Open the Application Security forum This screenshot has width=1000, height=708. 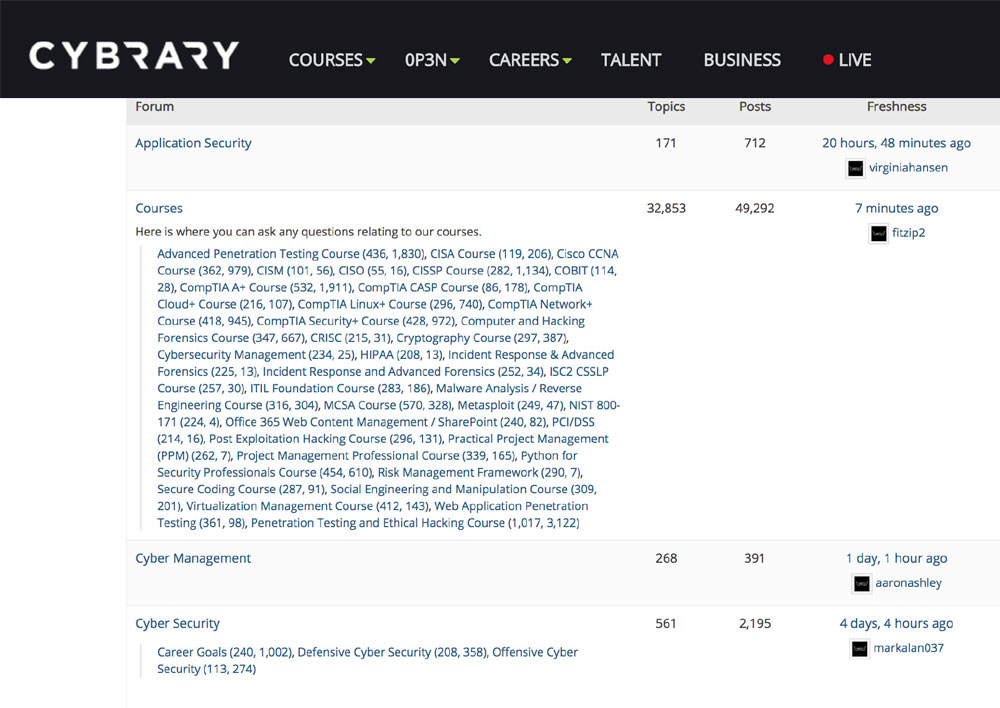193,143
